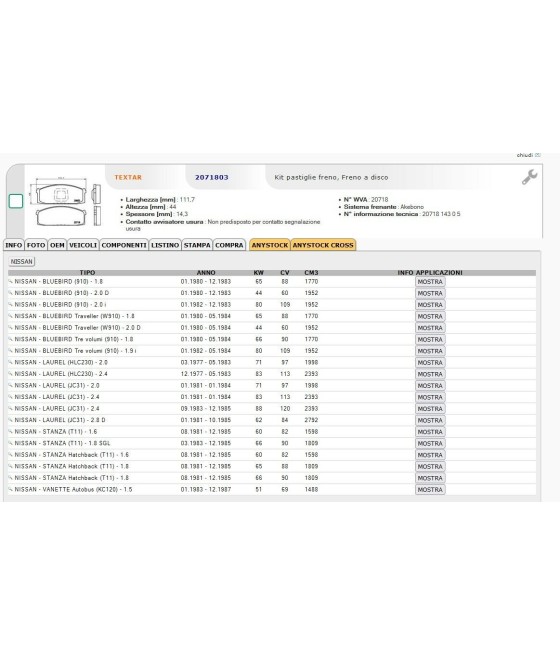Viewport: 560px width, 655px height.
Task: Select row NISSAN - BLUEBIRD (910) - 1.8
Action: coord(272,282)
